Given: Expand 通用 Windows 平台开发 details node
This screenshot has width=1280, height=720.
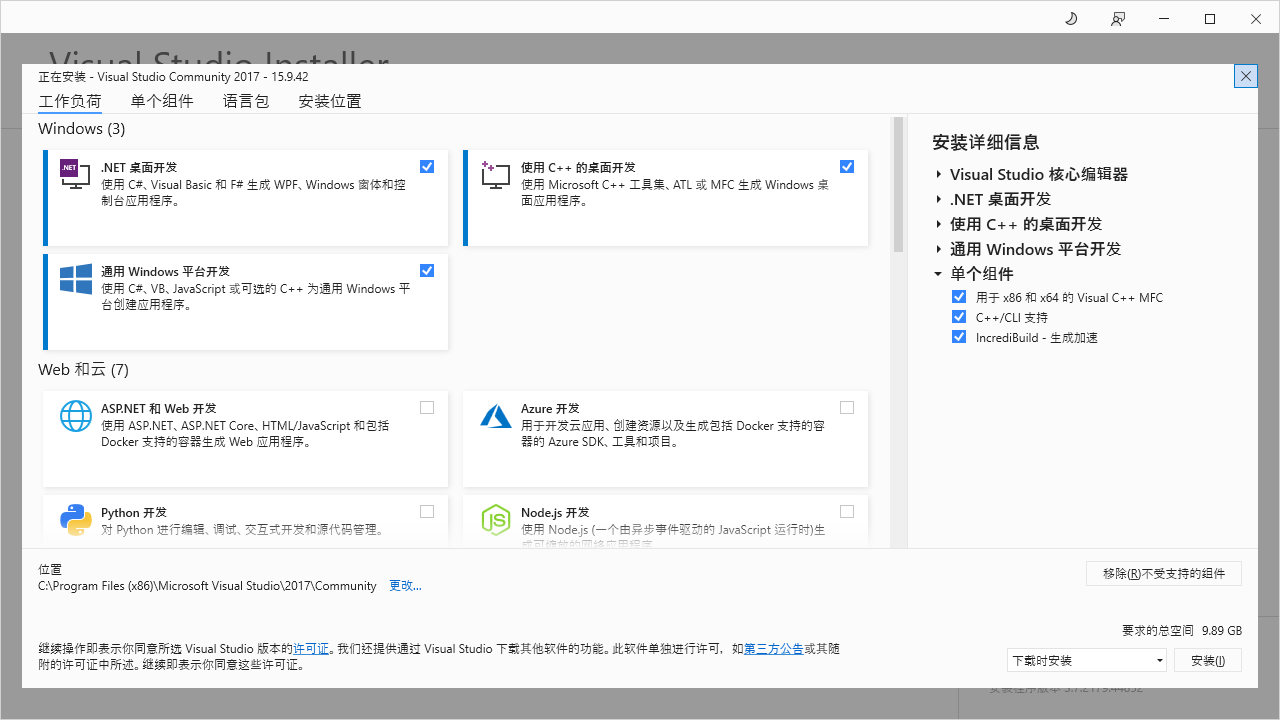Looking at the screenshot, I should pos(939,249).
